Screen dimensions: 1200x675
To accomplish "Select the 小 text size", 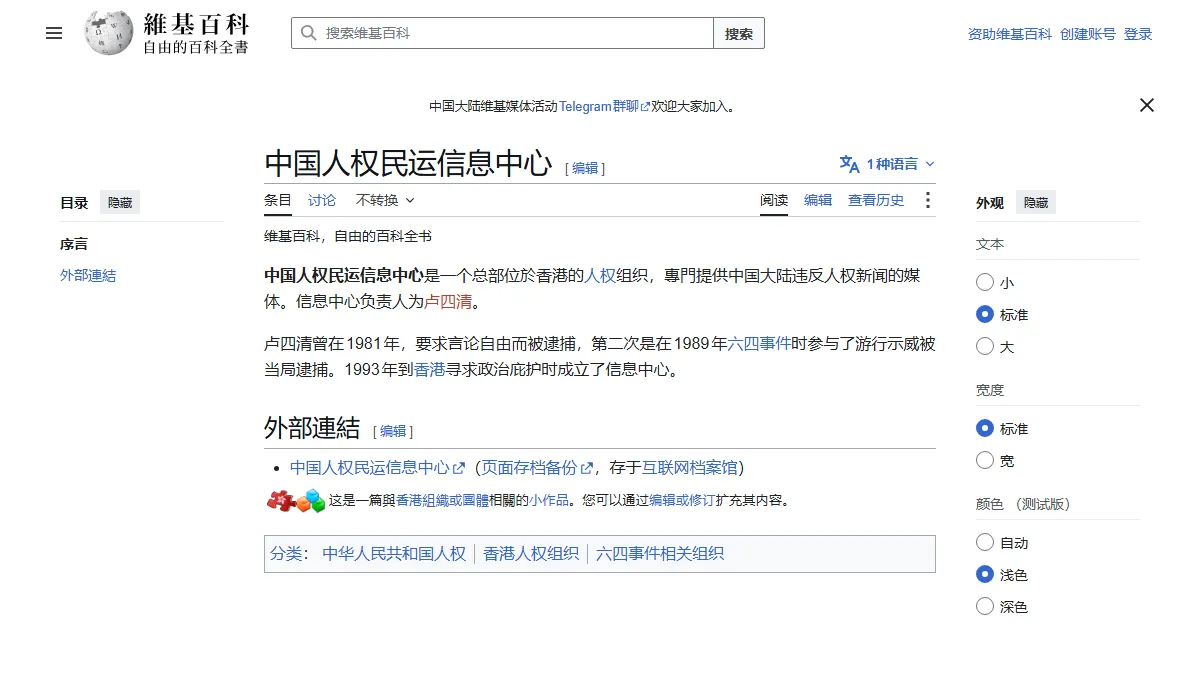I will click(985, 283).
